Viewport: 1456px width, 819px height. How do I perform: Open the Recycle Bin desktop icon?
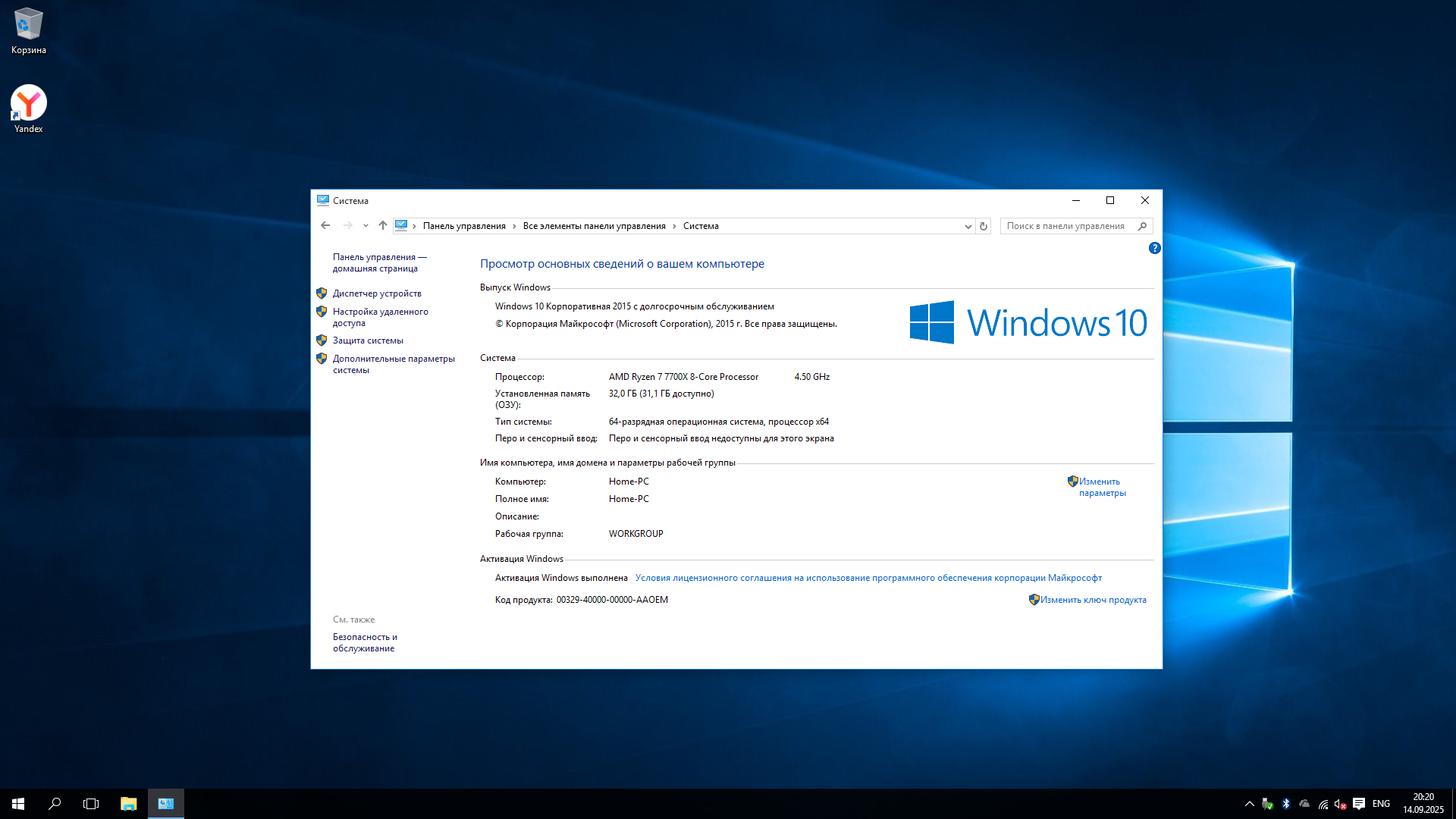pos(28,30)
